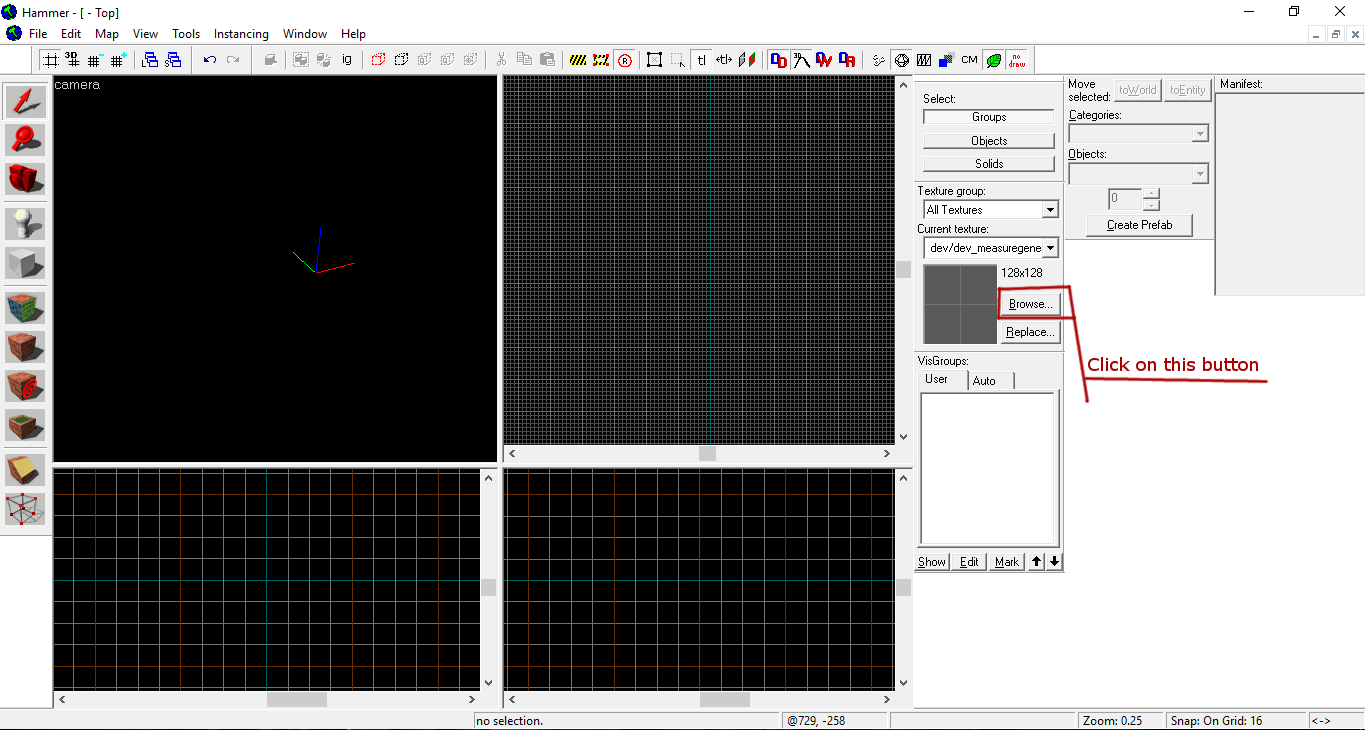1366x730 pixels.
Task: Select the Entity tool with light bulb
Action: click(25, 224)
